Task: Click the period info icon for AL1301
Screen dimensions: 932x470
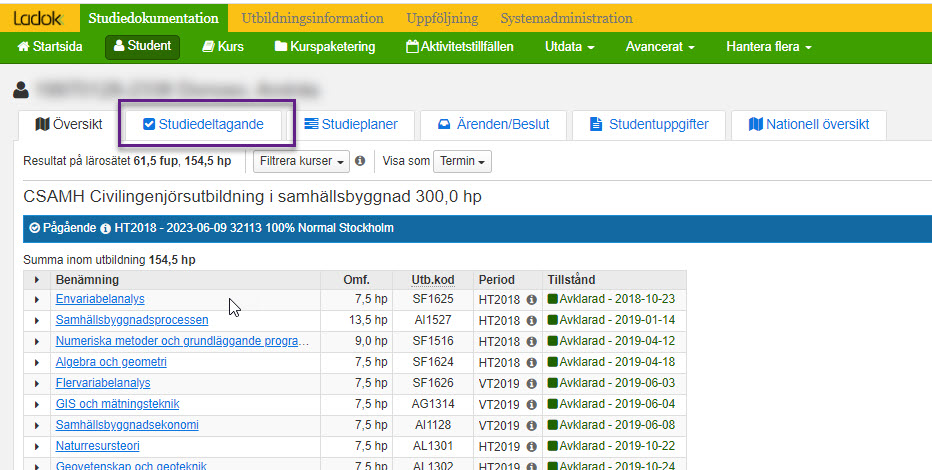Action: coord(532,447)
